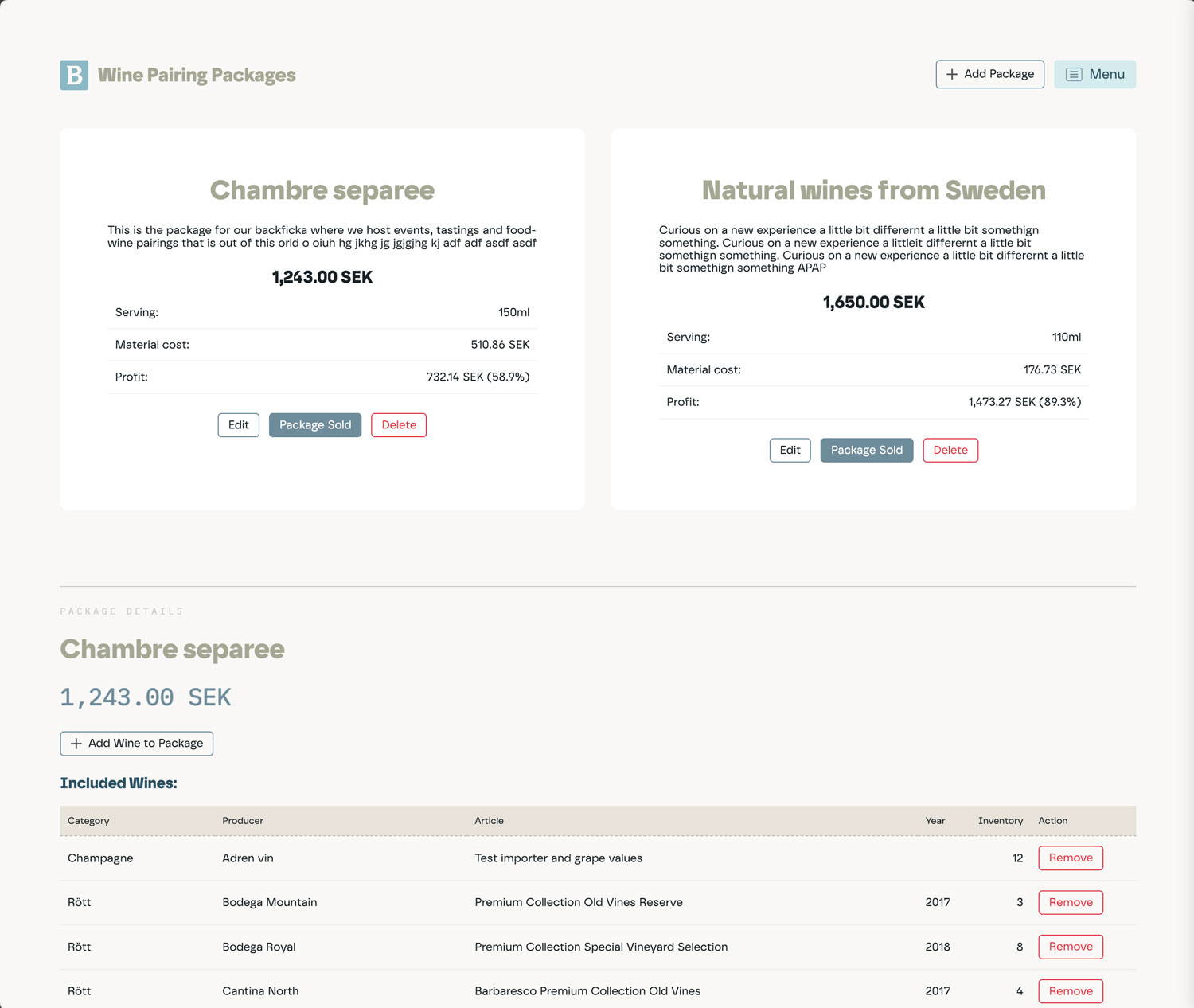Screen dimensions: 1194x1008
Task: Delete the Chambre separee package
Action: click(x=398, y=425)
